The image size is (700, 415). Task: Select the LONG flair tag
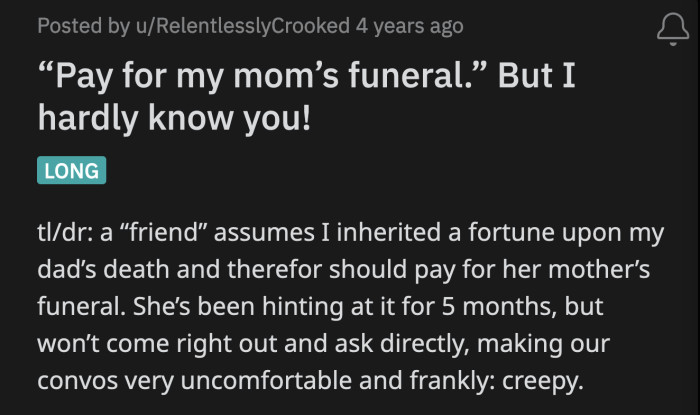click(x=71, y=170)
